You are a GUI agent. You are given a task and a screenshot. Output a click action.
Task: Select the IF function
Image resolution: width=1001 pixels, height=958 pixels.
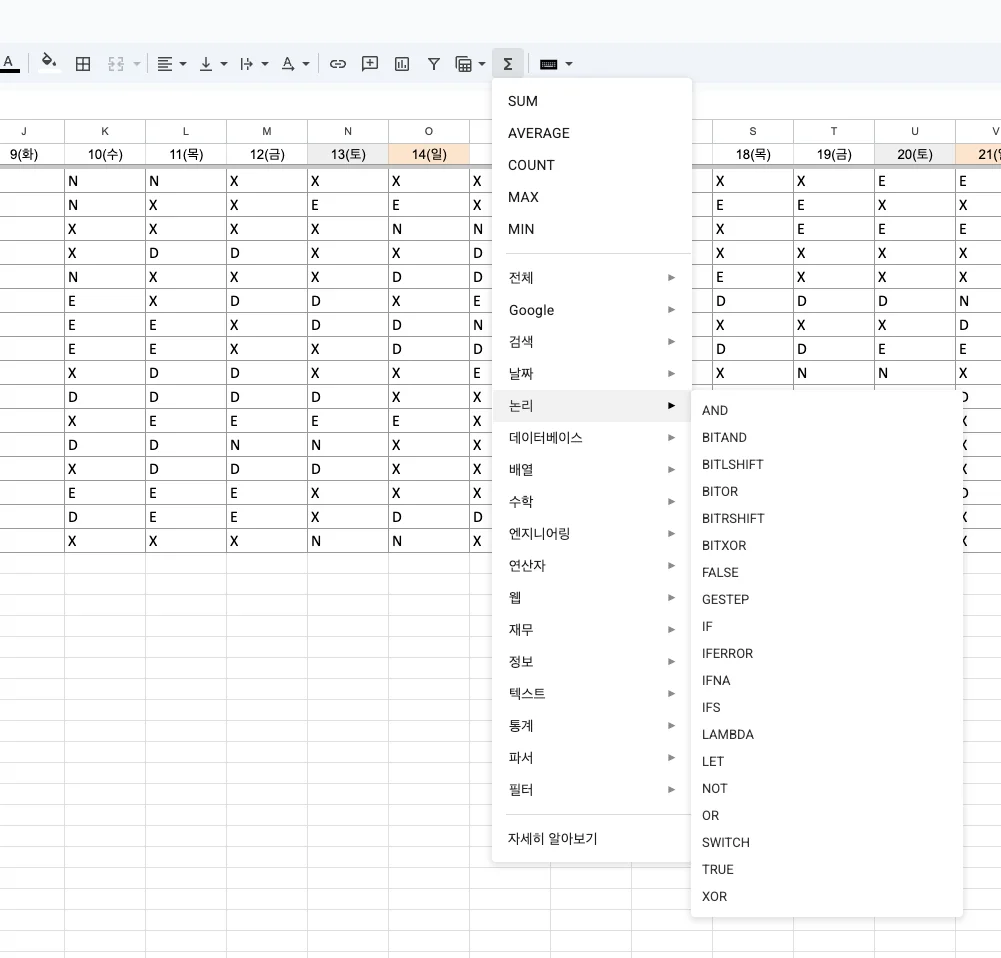pos(827,626)
